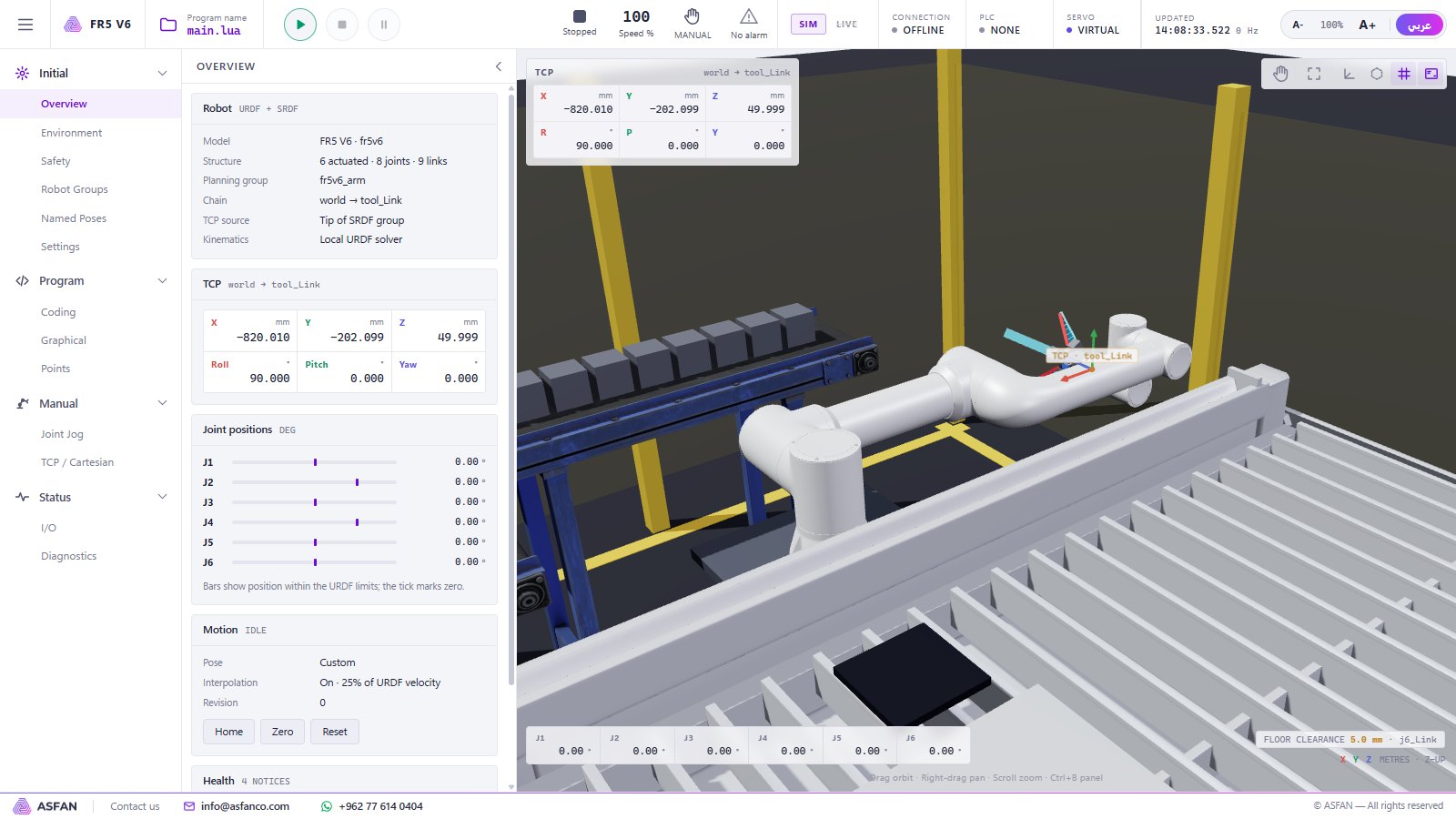Click the Home pose button
This screenshot has height=819, width=1456.
tap(228, 732)
